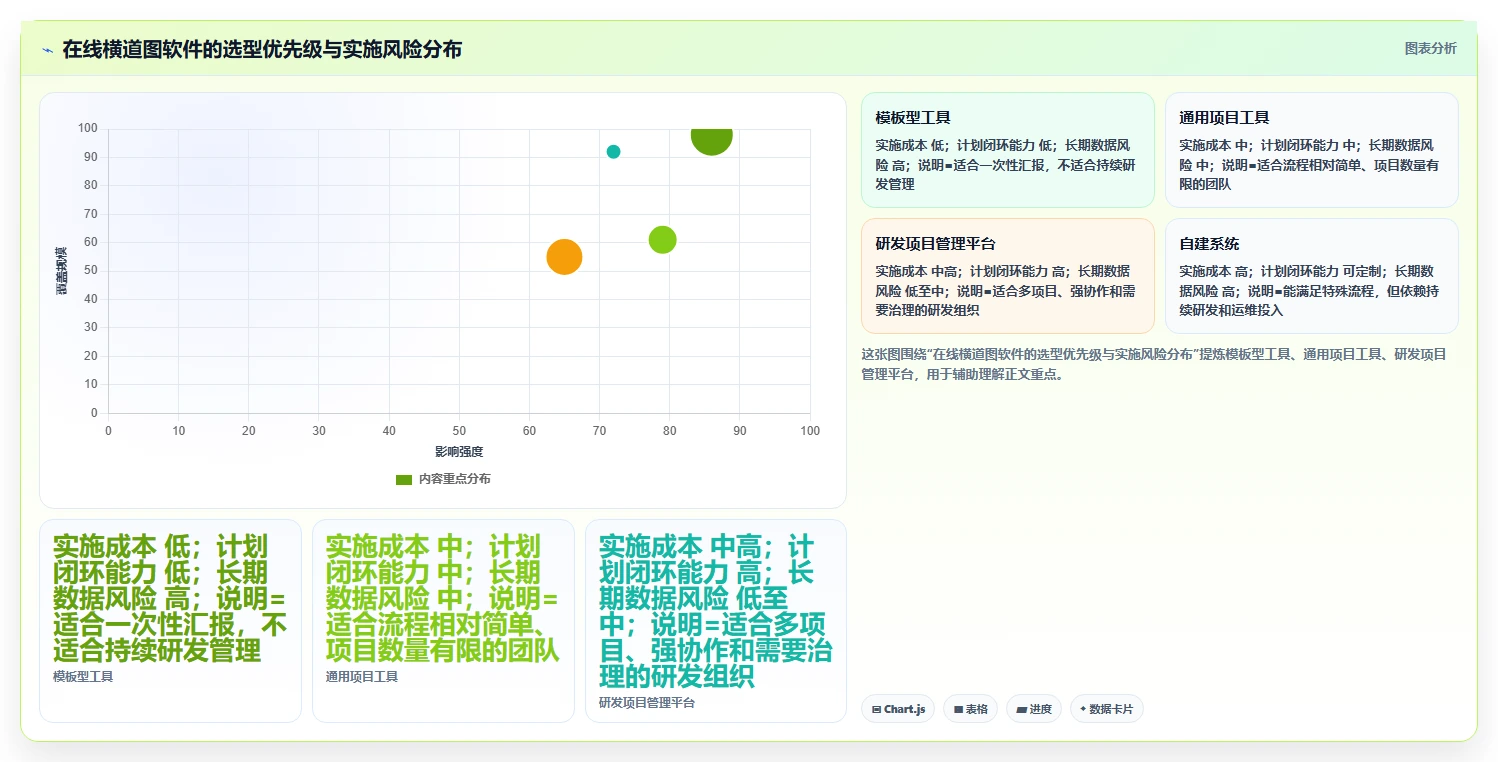
Task: Select the teal 研发项目管理平台 summary card
Action: (x=716, y=620)
